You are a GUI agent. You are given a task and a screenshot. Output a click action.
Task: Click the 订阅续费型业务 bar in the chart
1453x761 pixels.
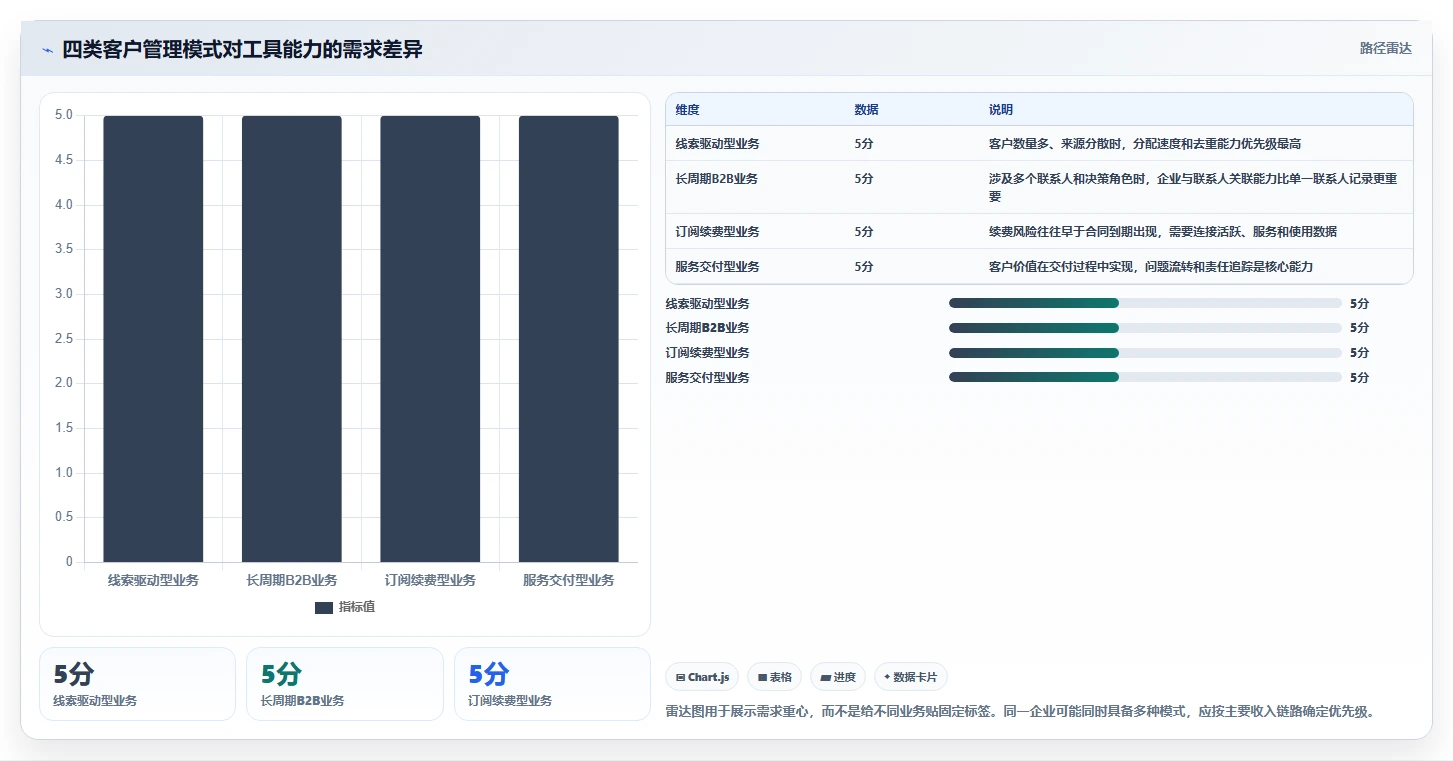pyautogui.click(x=430, y=339)
